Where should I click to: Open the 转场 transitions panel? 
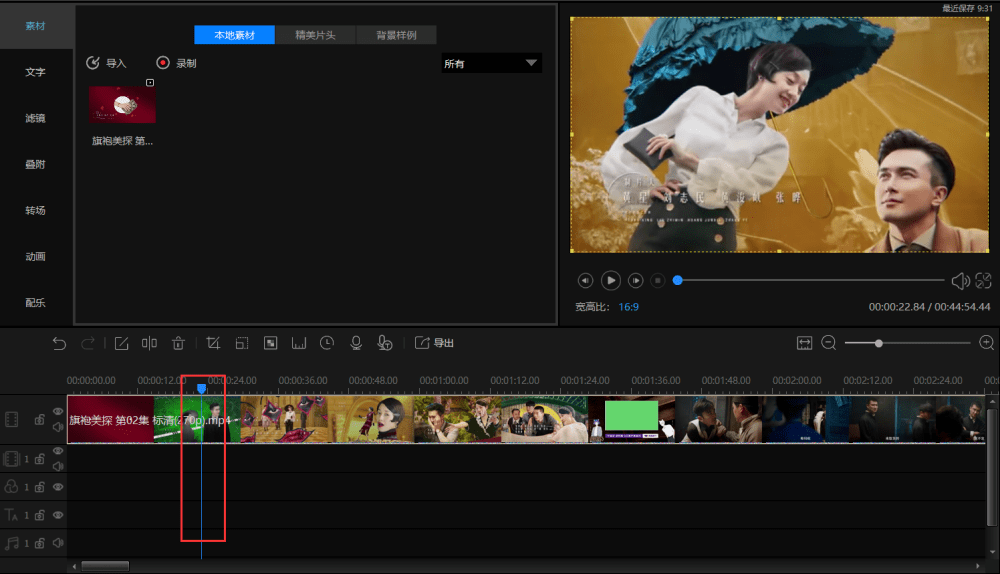35,210
